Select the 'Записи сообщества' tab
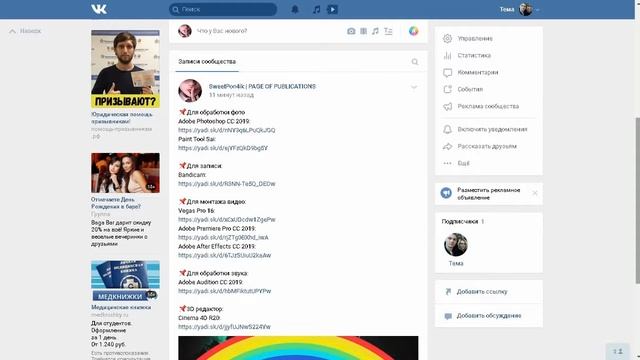 [207, 62]
